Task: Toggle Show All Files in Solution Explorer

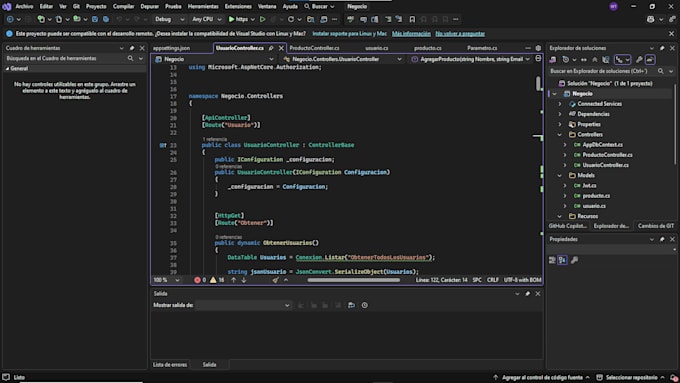Action: pos(606,59)
